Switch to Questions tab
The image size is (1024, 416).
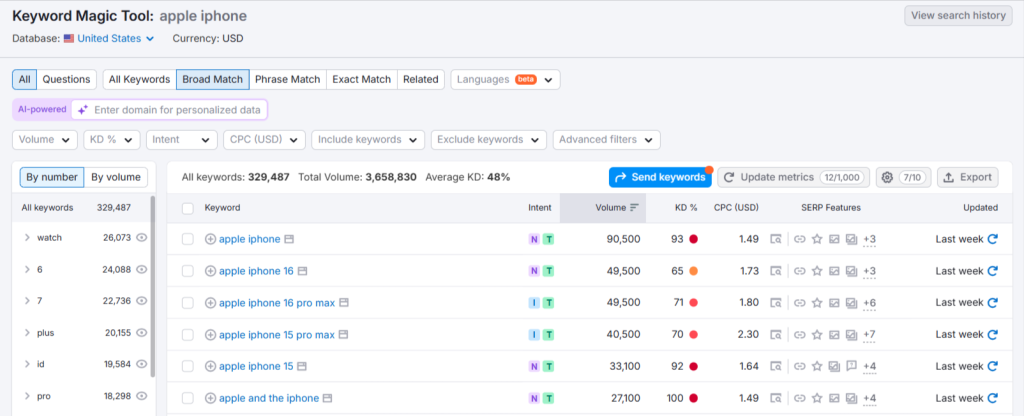tap(67, 80)
